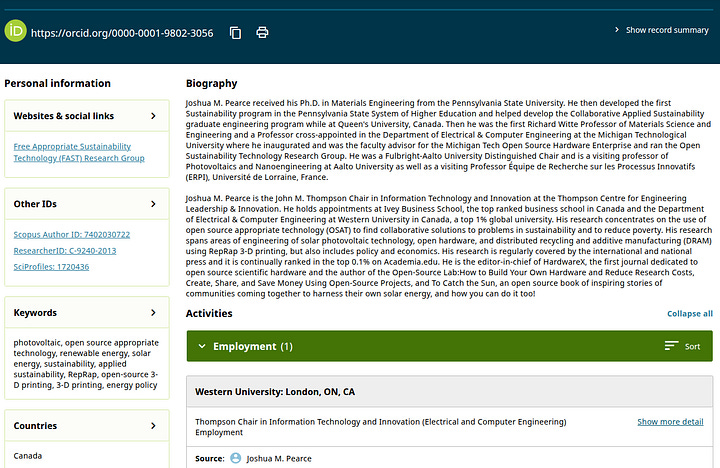Open Scopus Author ID 7402030722 link
This screenshot has width=720, height=468.
click(72, 234)
